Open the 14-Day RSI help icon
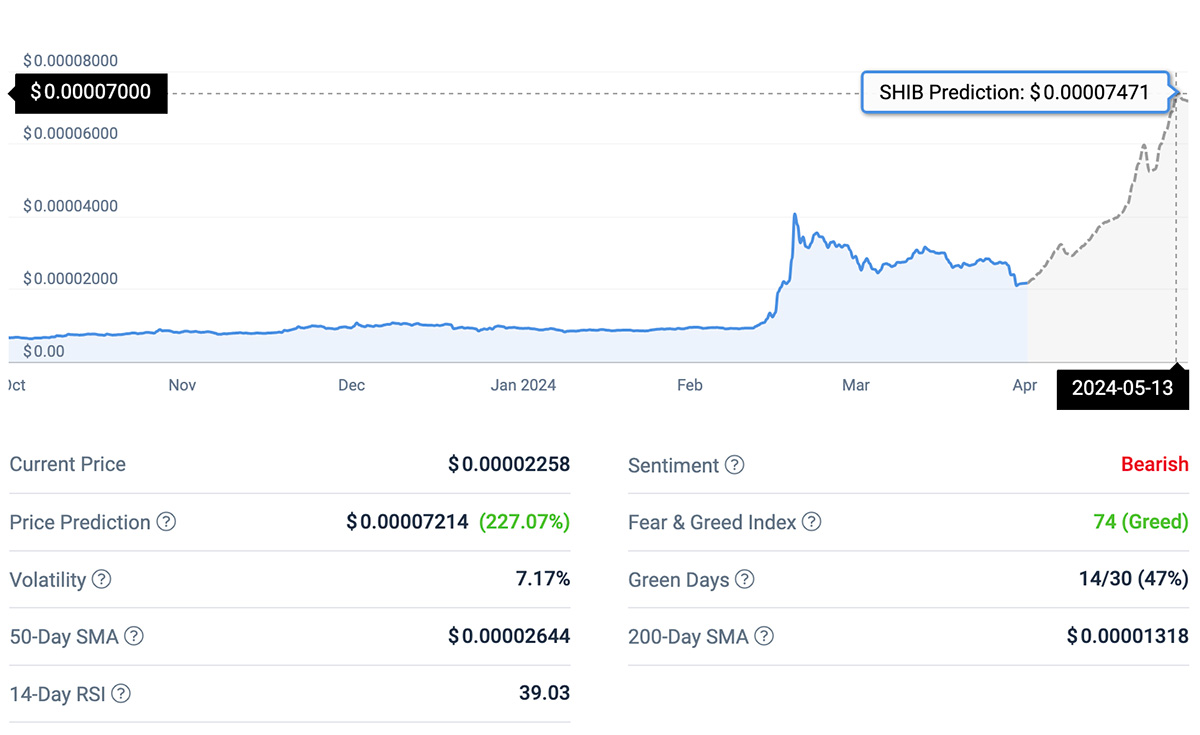1200x735 pixels. pos(121,693)
